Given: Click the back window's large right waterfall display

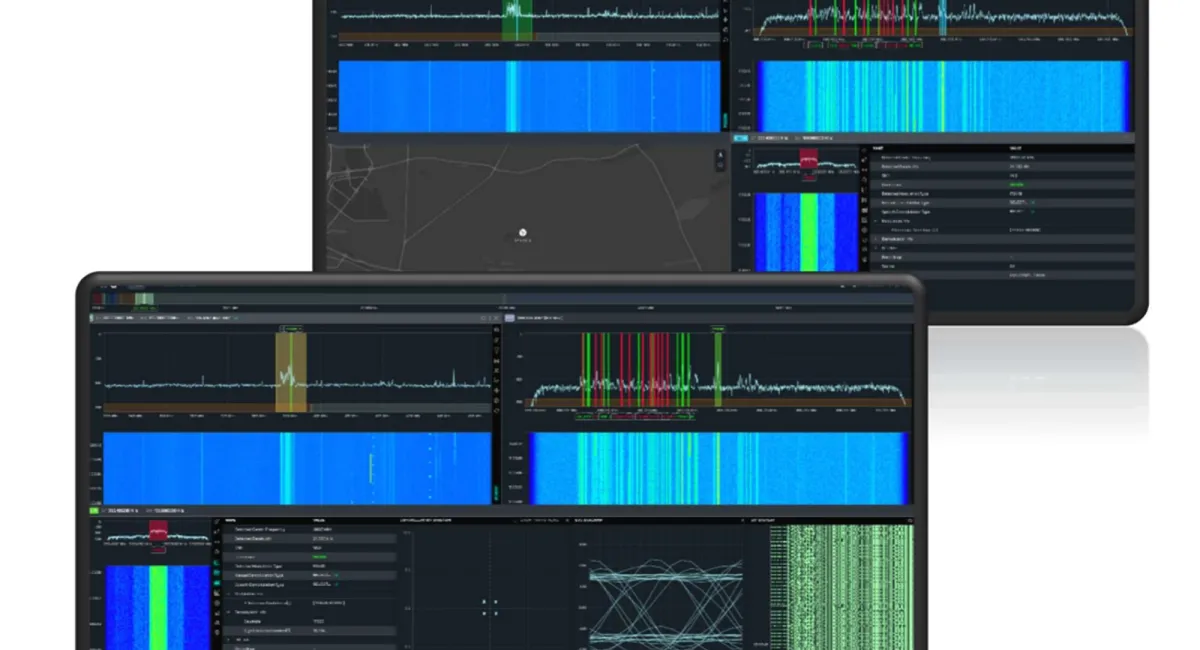Looking at the screenshot, I should (943, 96).
